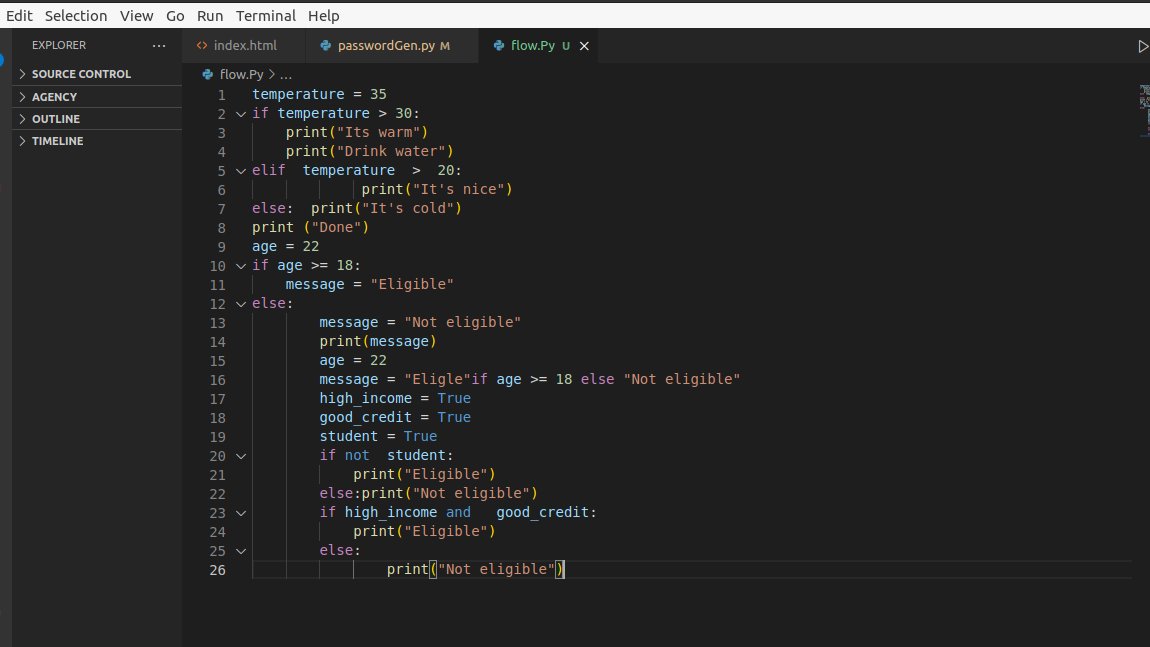Open the Terminal menu
Viewport: 1150px width, 647px height.
click(265, 15)
